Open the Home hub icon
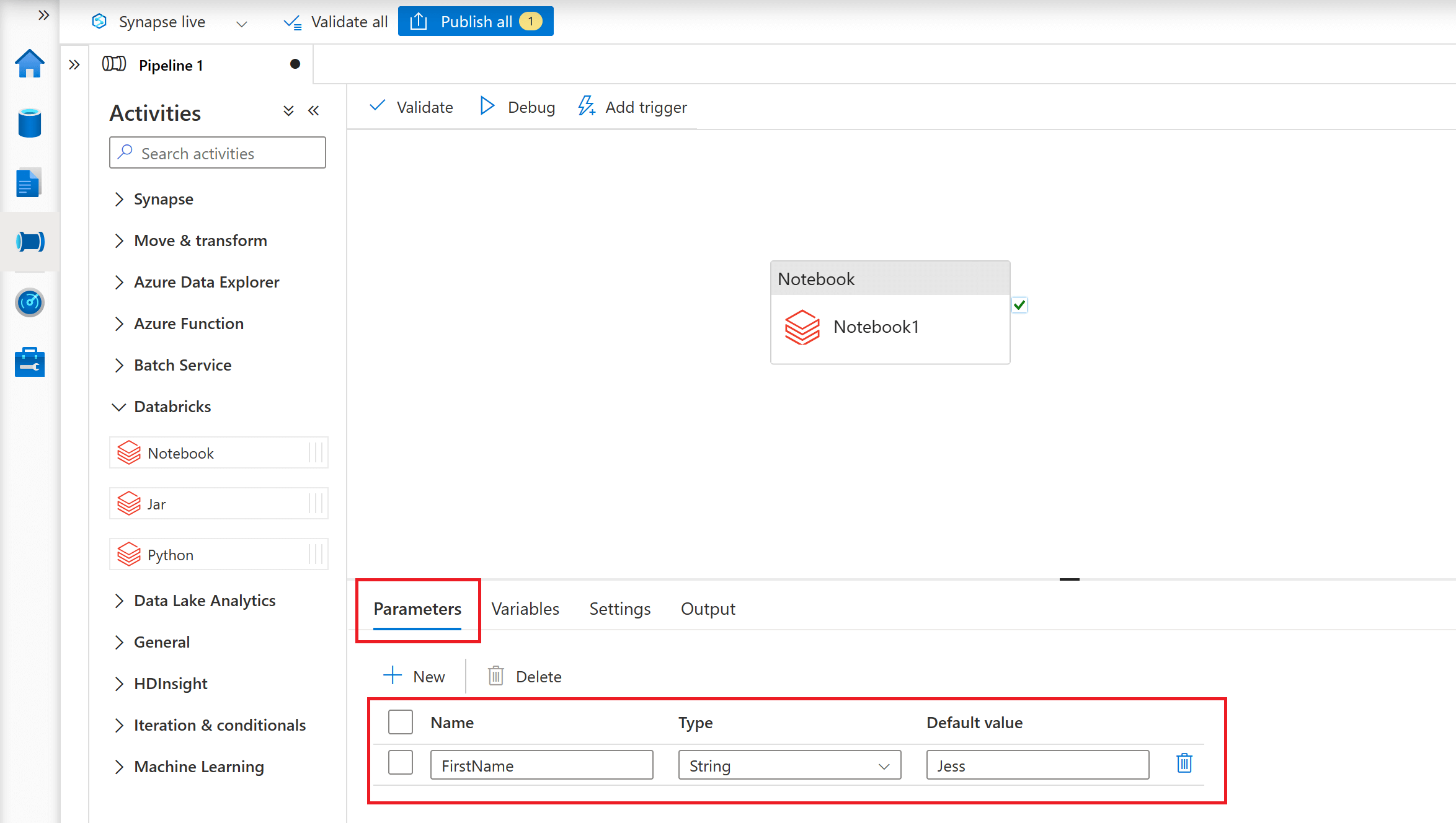Screen dimensions: 1456x823 tap(30, 64)
